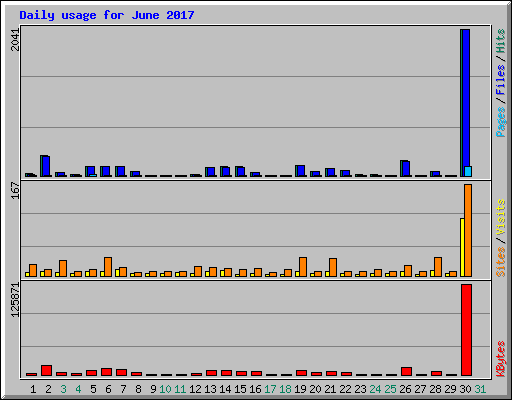Screen dimensions: 512x400
Task: Click the day 8 axis label
Action: click(x=138, y=389)
